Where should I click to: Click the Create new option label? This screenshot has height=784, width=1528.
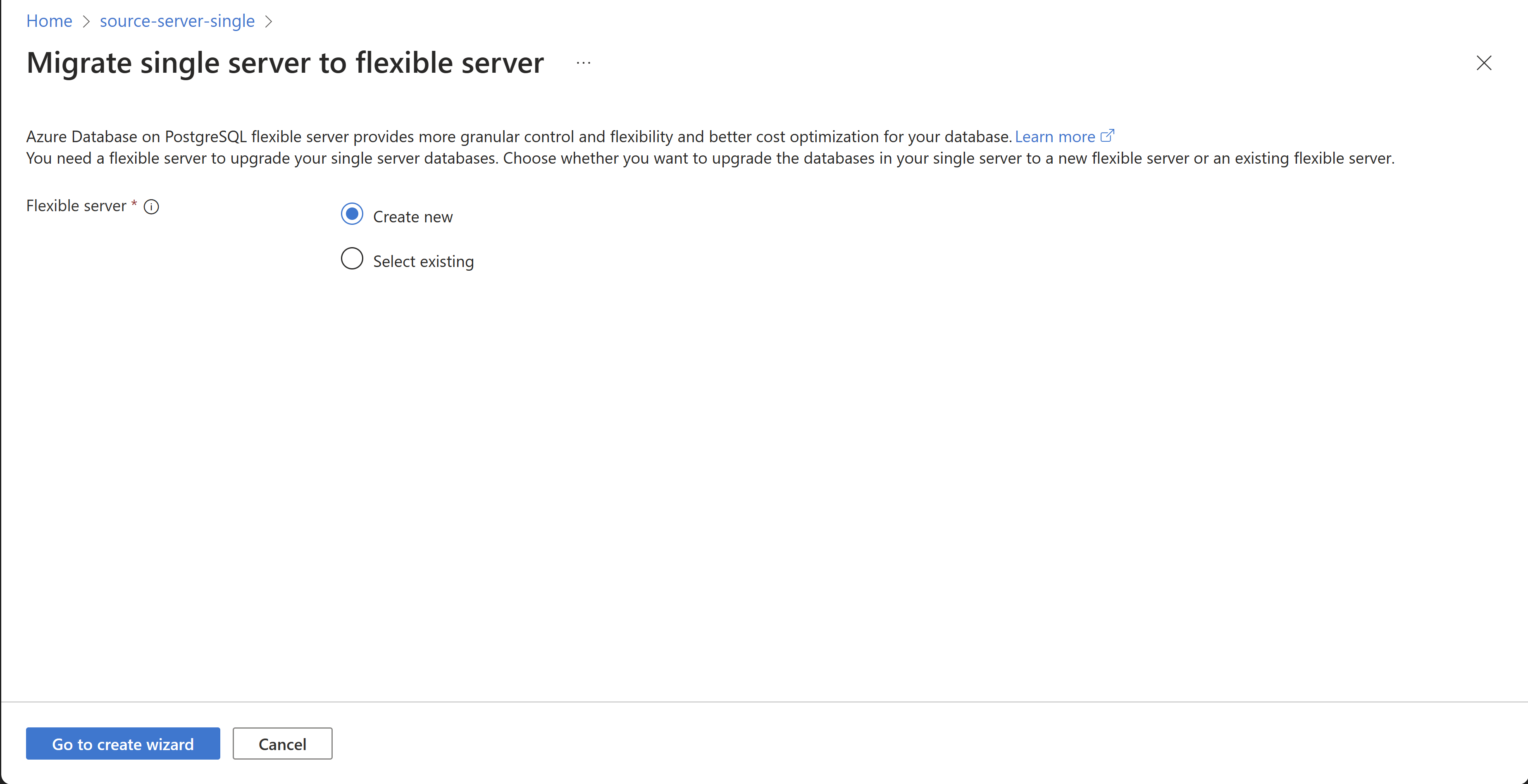(412, 217)
